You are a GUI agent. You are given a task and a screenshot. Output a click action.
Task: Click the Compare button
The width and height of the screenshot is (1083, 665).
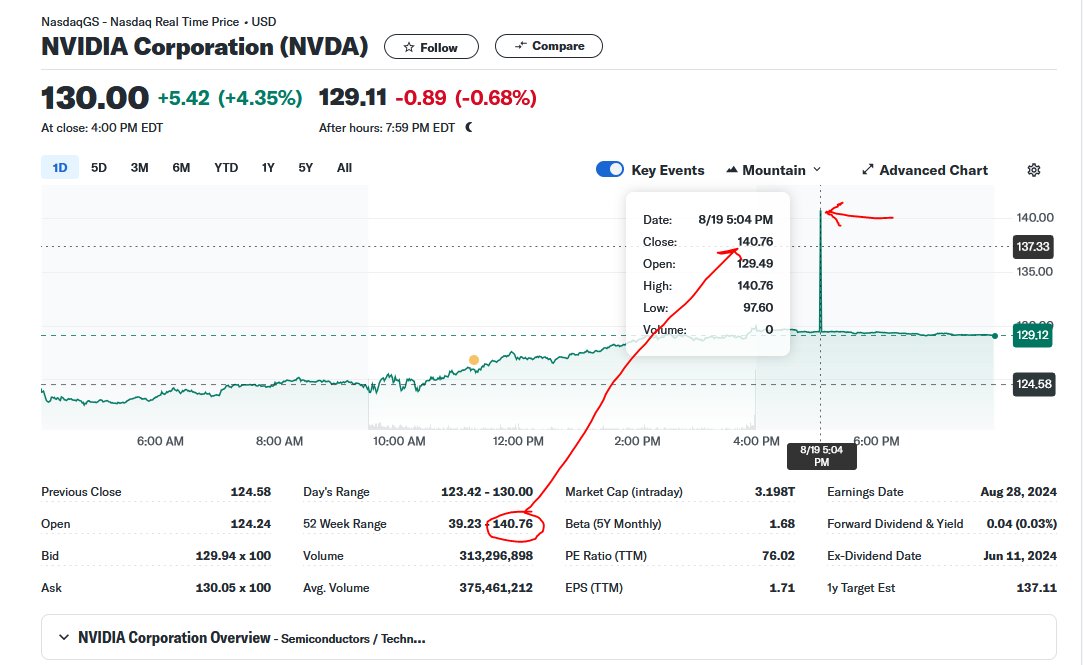click(x=549, y=46)
